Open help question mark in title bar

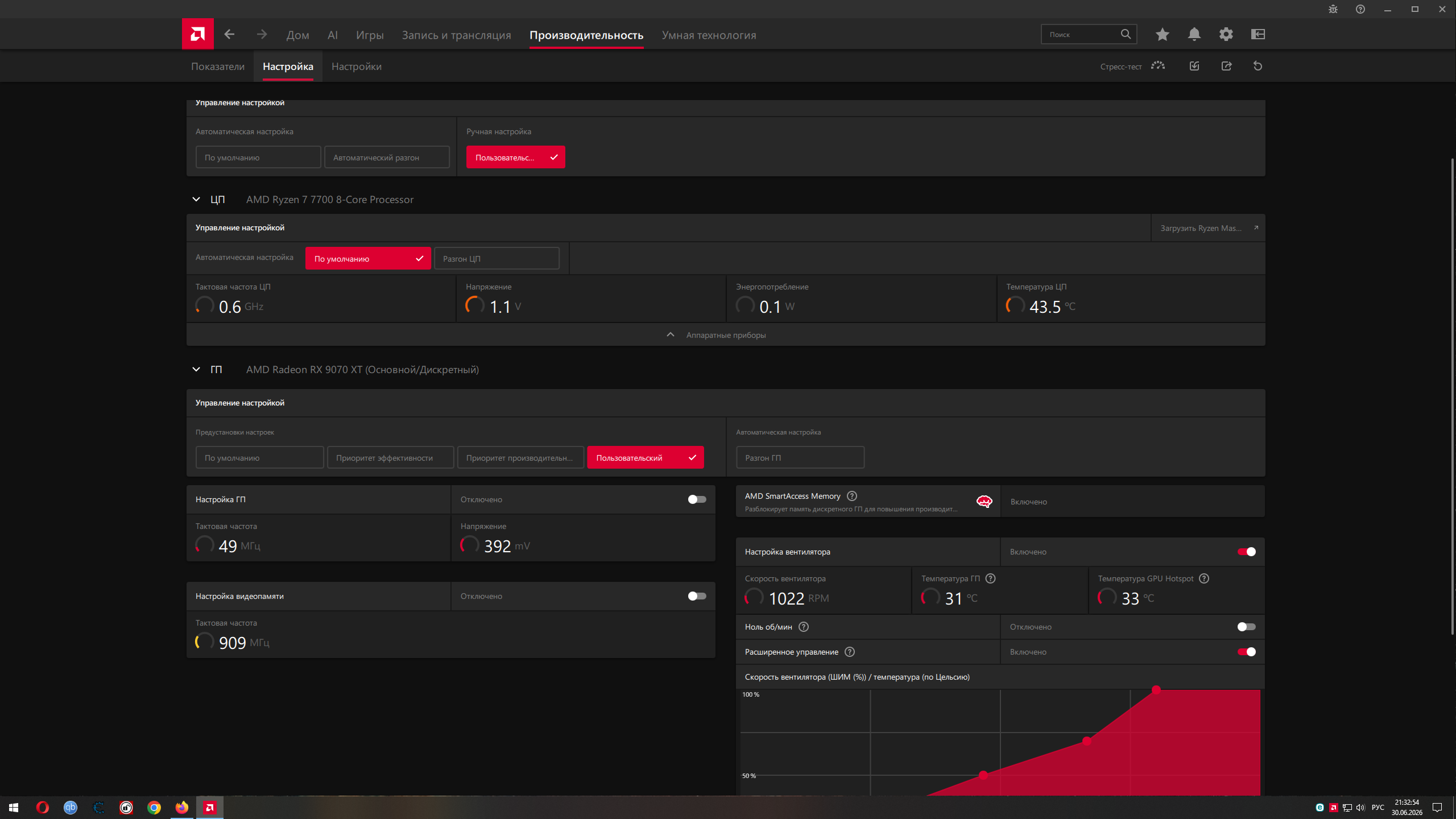(x=1360, y=9)
